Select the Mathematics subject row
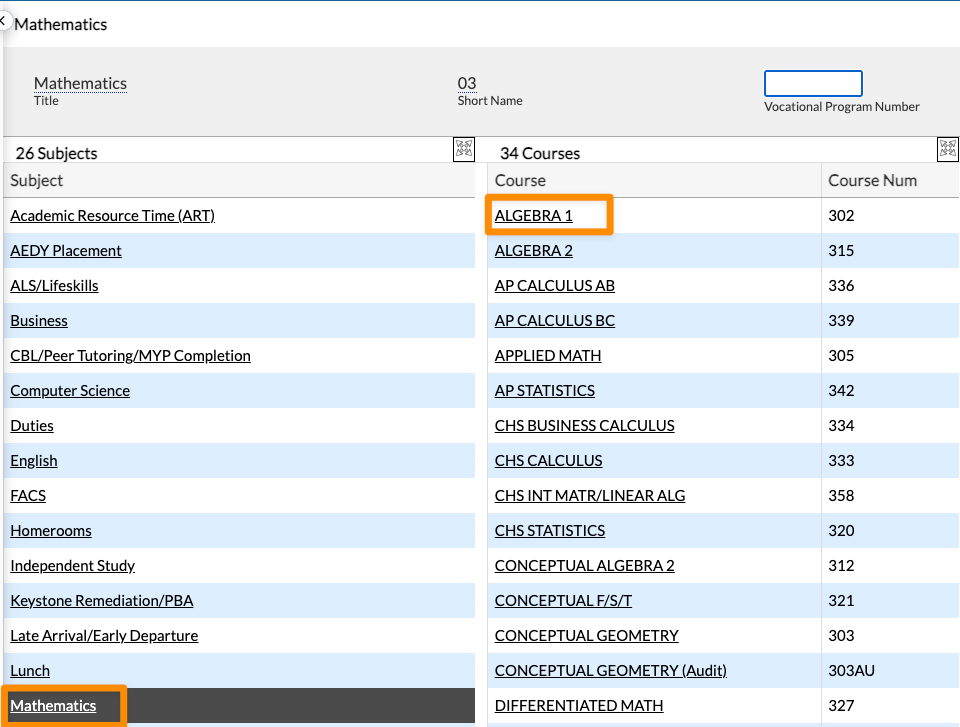The width and height of the screenshot is (960, 727). 53,706
